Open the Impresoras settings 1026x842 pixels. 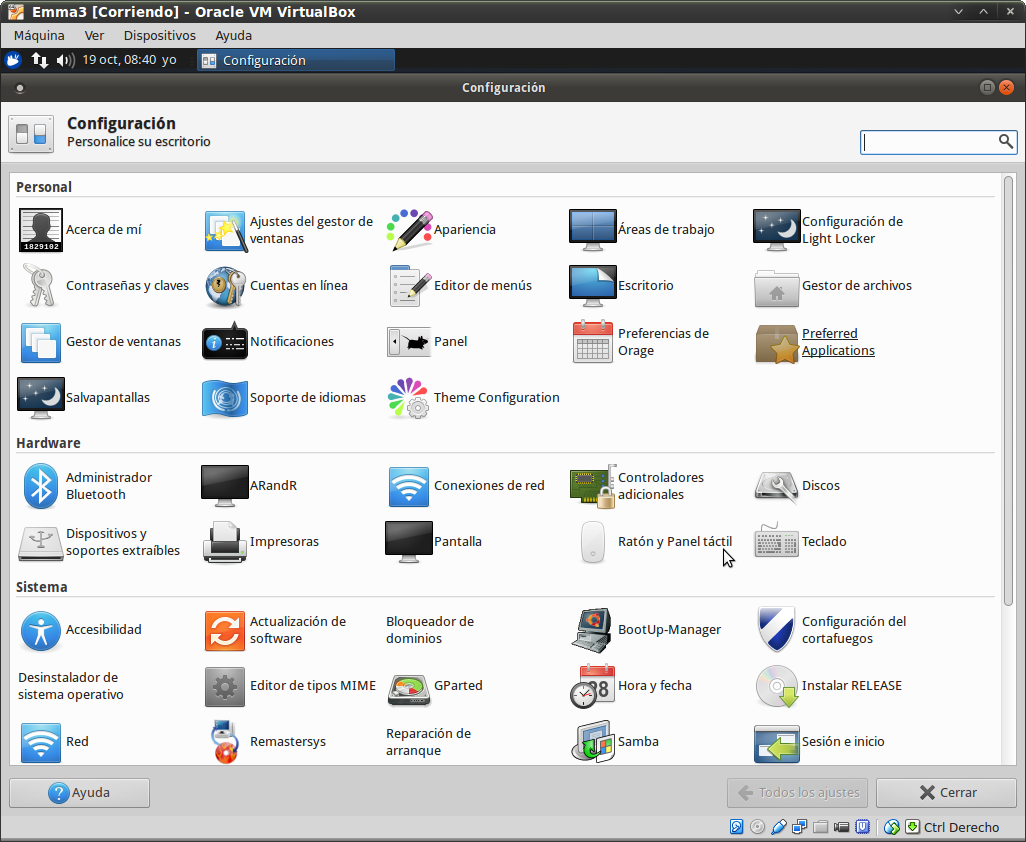pyautogui.click(x=225, y=542)
